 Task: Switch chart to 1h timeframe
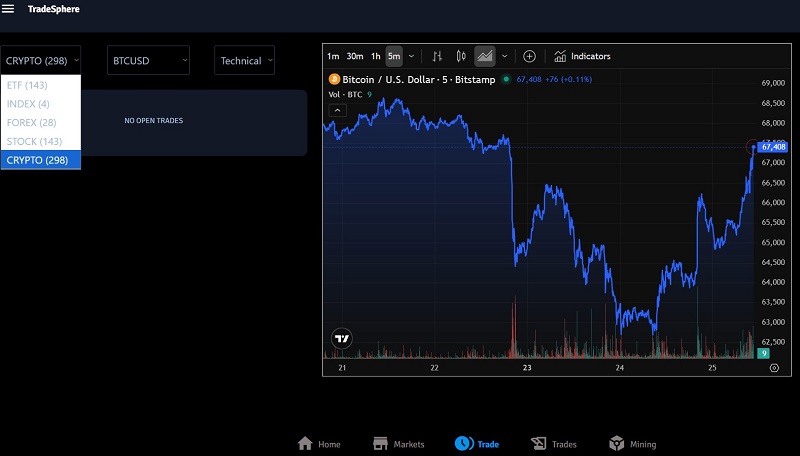click(x=376, y=57)
